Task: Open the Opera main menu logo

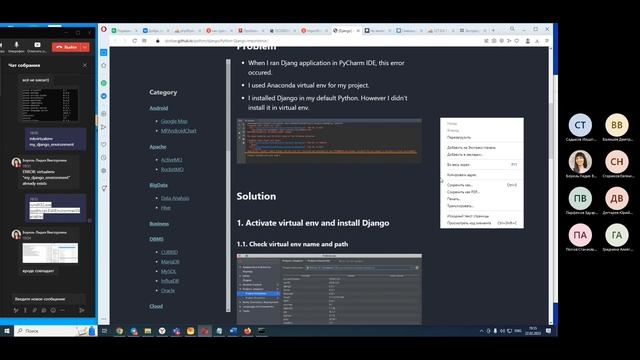Action: pyautogui.click(x=104, y=29)
